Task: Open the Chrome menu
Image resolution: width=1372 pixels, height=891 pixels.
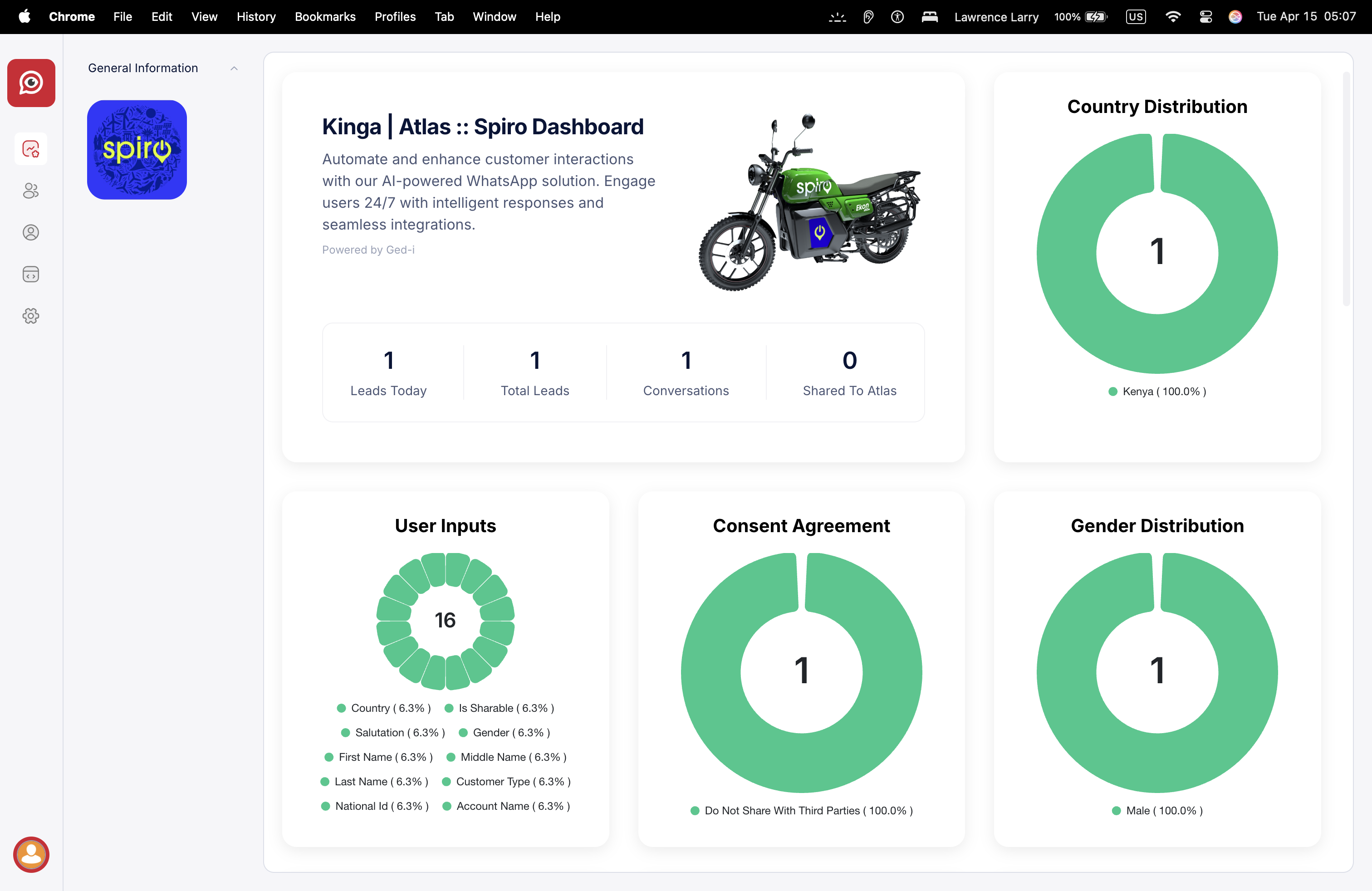Action: 72,17
